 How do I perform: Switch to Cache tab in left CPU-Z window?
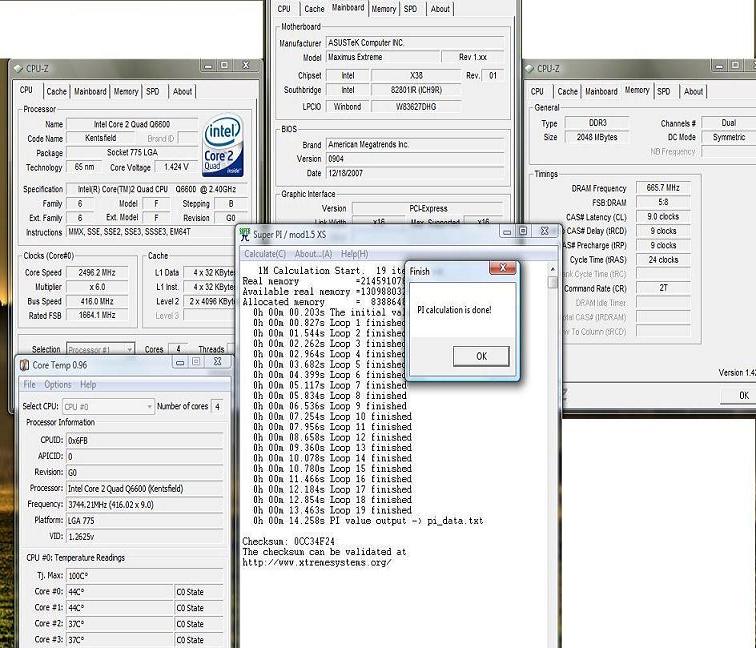56,91
